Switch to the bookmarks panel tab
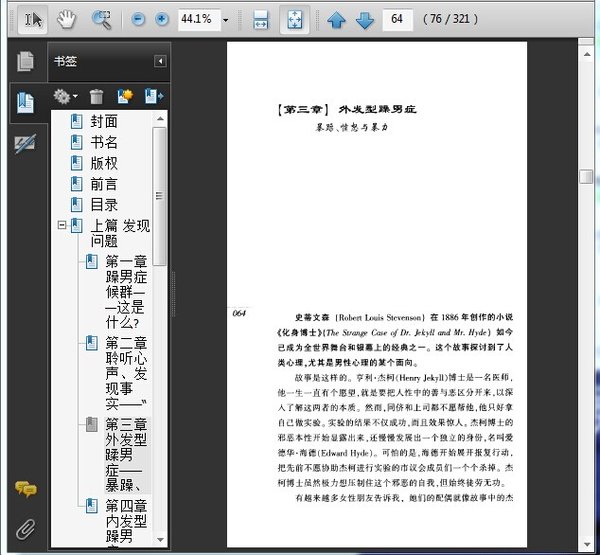600x555 pixels. pos(26,101)
